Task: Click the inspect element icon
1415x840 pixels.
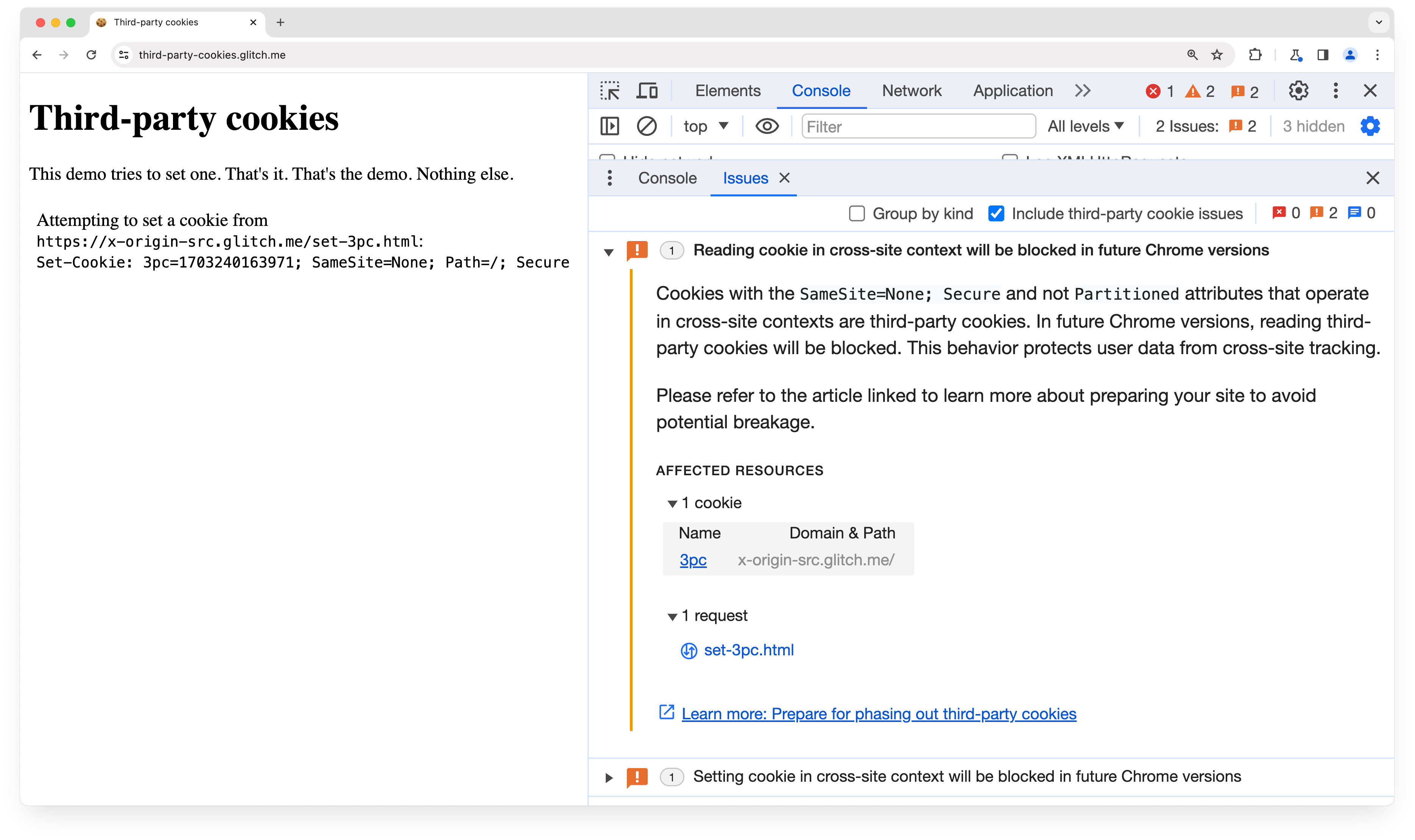Action: pyautogui.click(x=610, y=90)
